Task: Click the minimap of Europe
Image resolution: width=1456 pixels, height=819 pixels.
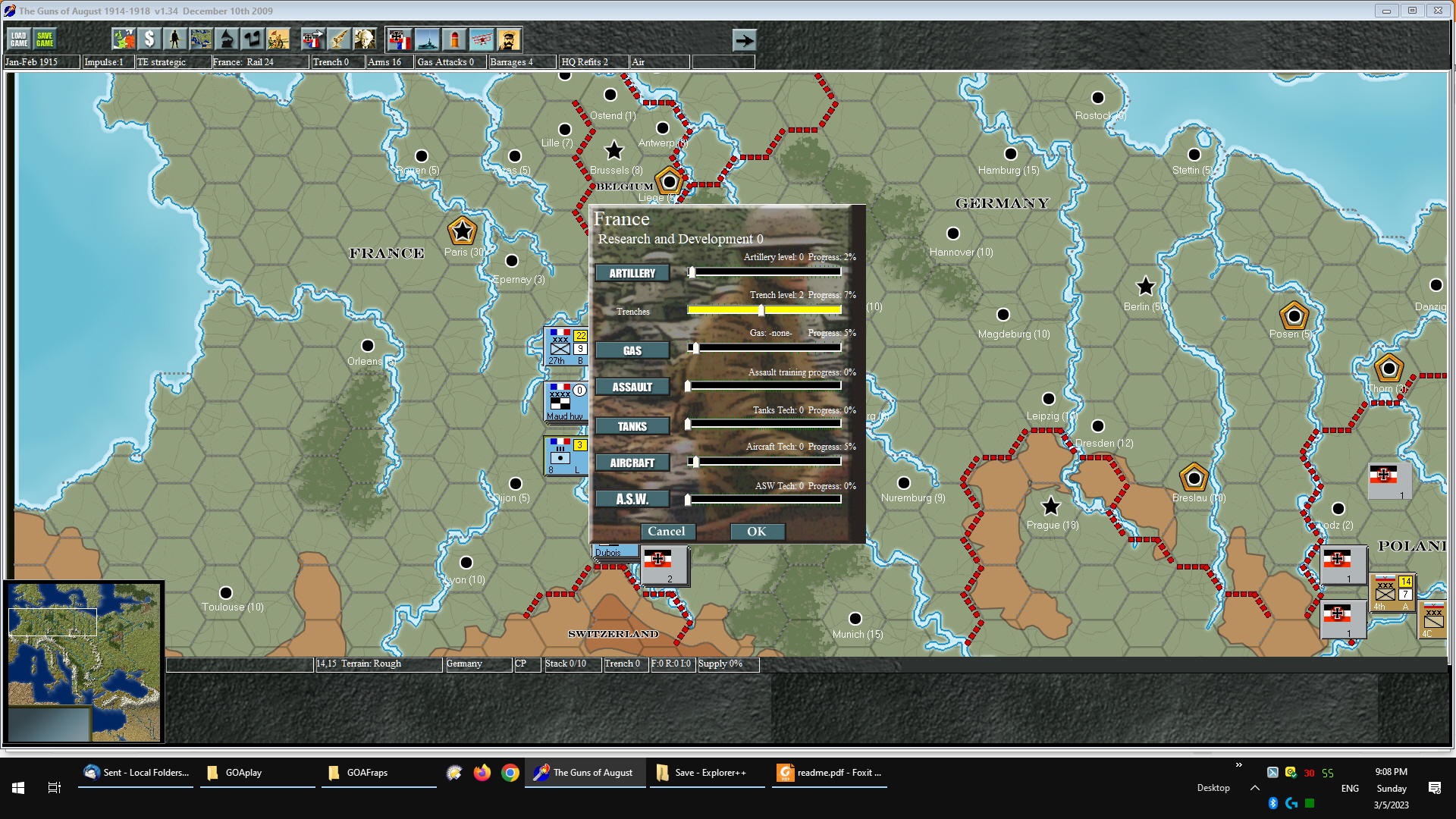Action: click(x=83, y=661)
